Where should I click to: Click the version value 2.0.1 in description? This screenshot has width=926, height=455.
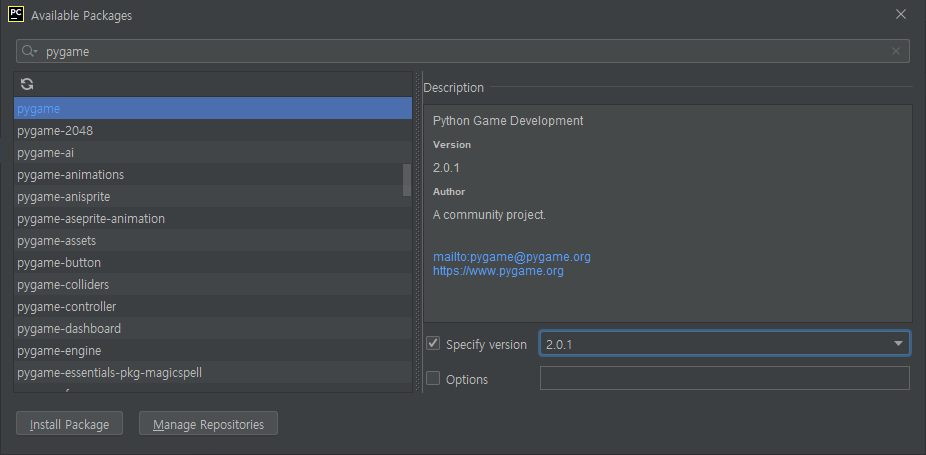[446, 168]
